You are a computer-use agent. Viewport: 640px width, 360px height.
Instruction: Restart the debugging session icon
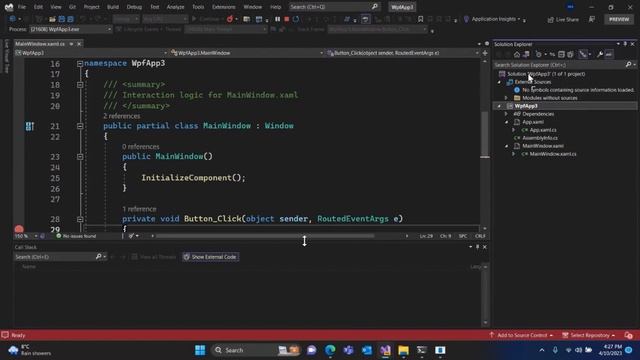coord(296,19)
